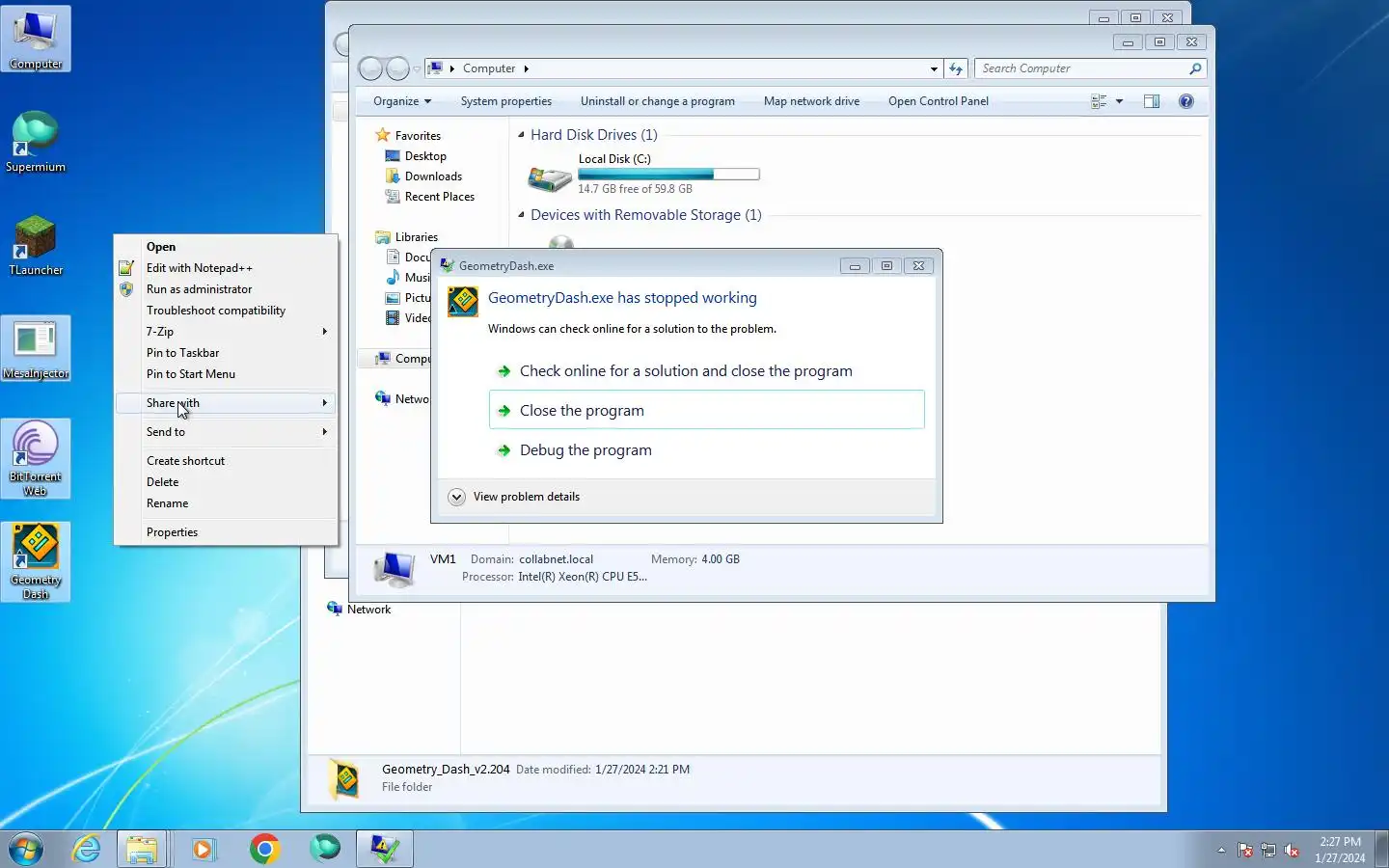Change your view icon in toolbar
The height and width of the screenshot is (868, 1389).
click(1099, 101)
